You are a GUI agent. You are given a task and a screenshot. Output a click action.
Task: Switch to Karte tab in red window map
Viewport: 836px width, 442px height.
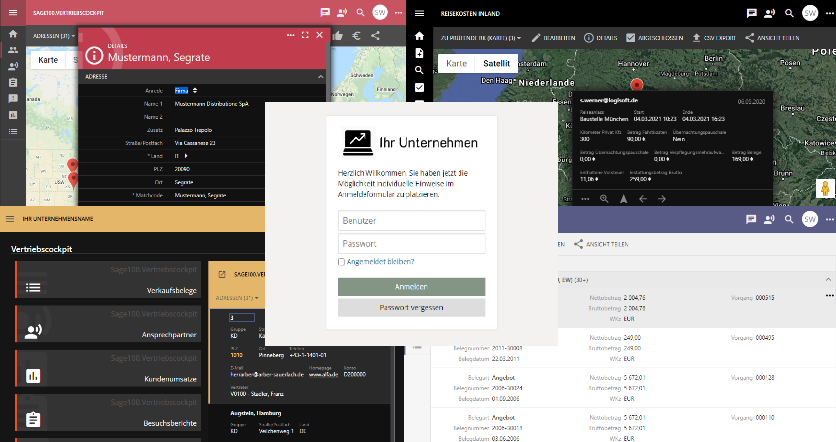tap(48, 60)
